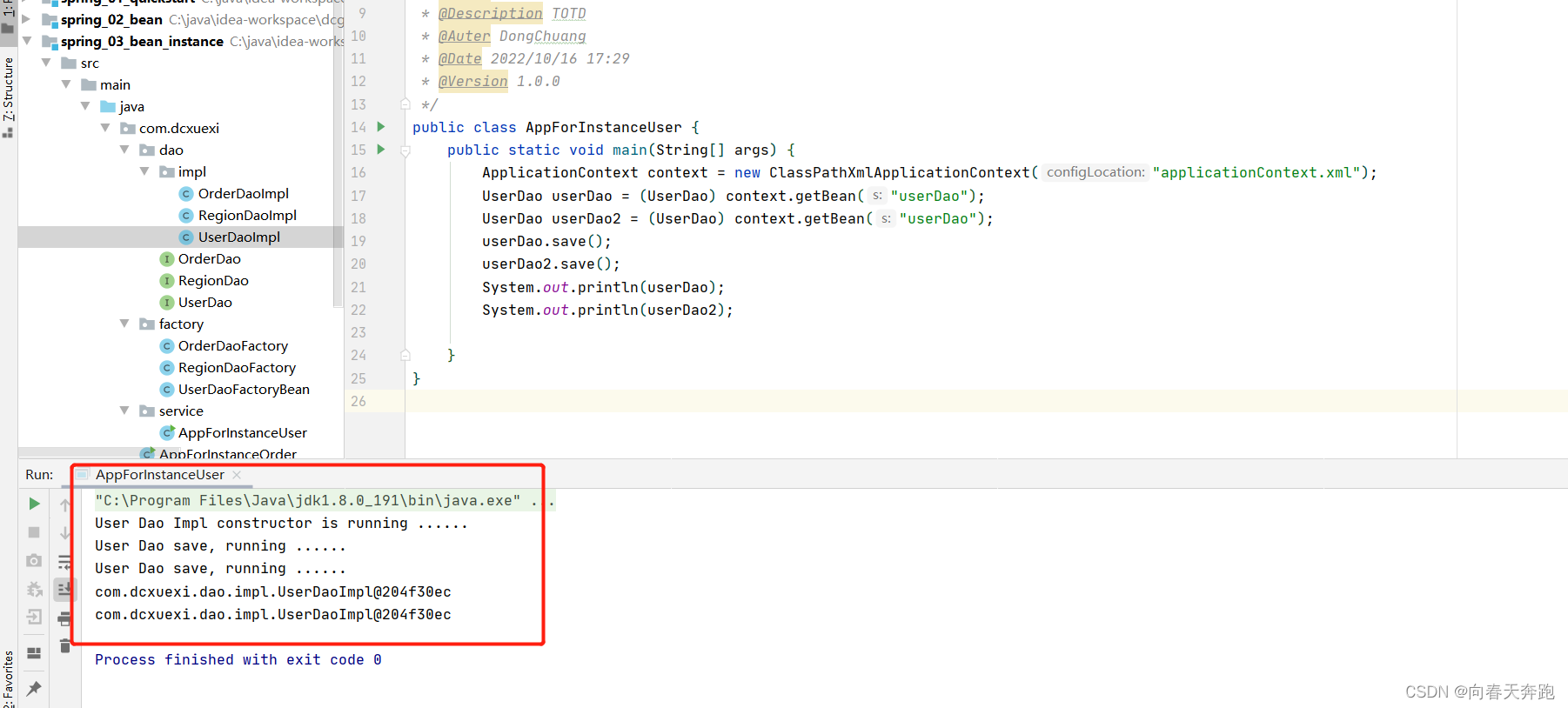Click the Stop process square icon

coord(34,532)
